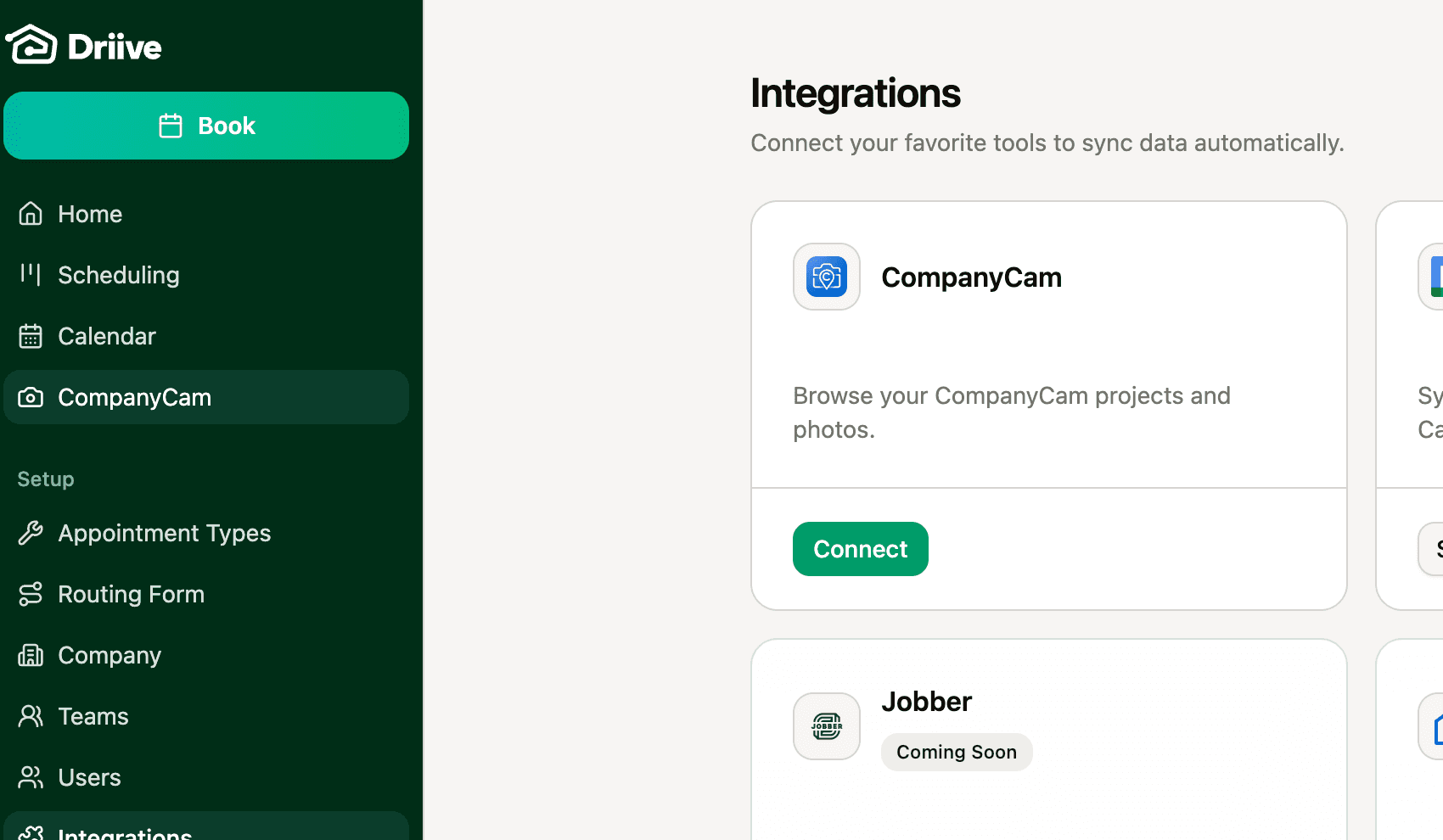Screen dimensions: 1443x840
Task: Click the Teams people icon
Action: click(31, 716)
